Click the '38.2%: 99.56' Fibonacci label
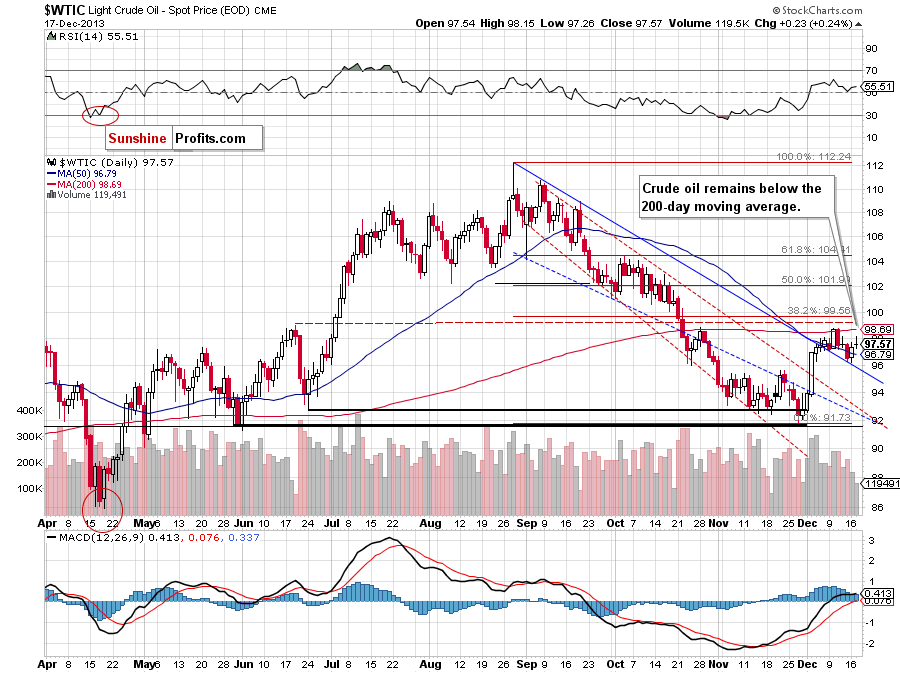900x673 pixels. click(x=818, y=310)
